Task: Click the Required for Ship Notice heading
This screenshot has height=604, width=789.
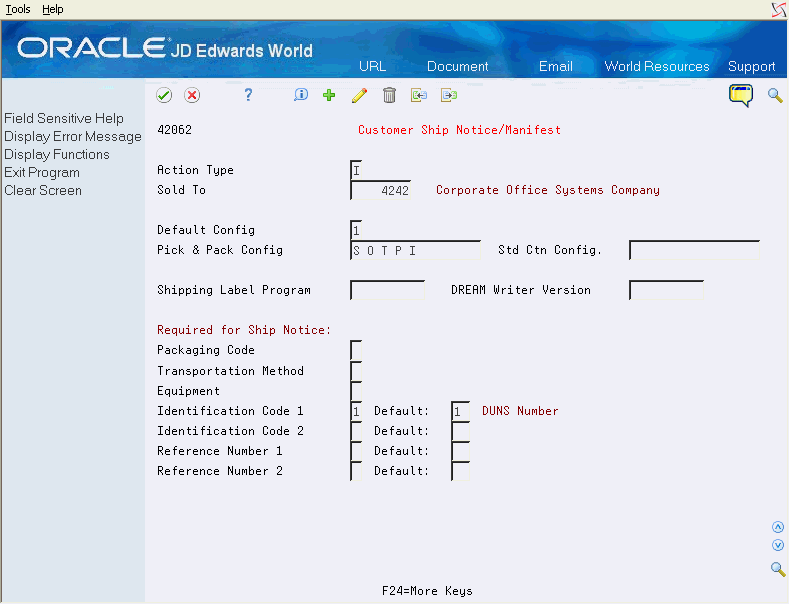Action: coord(244,330)
